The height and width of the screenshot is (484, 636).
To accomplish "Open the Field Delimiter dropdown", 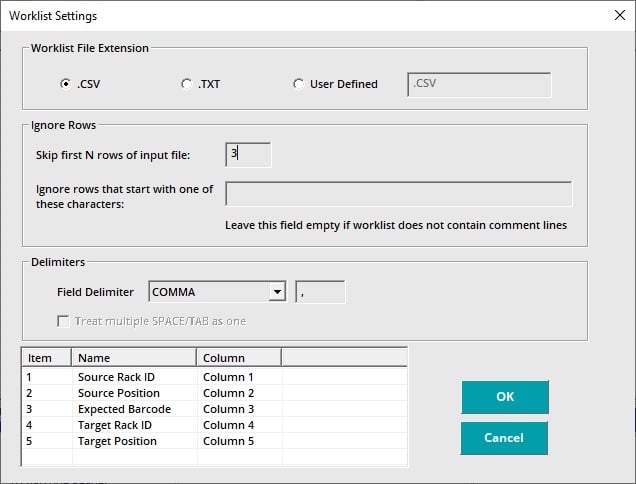I will coord(277,292).
